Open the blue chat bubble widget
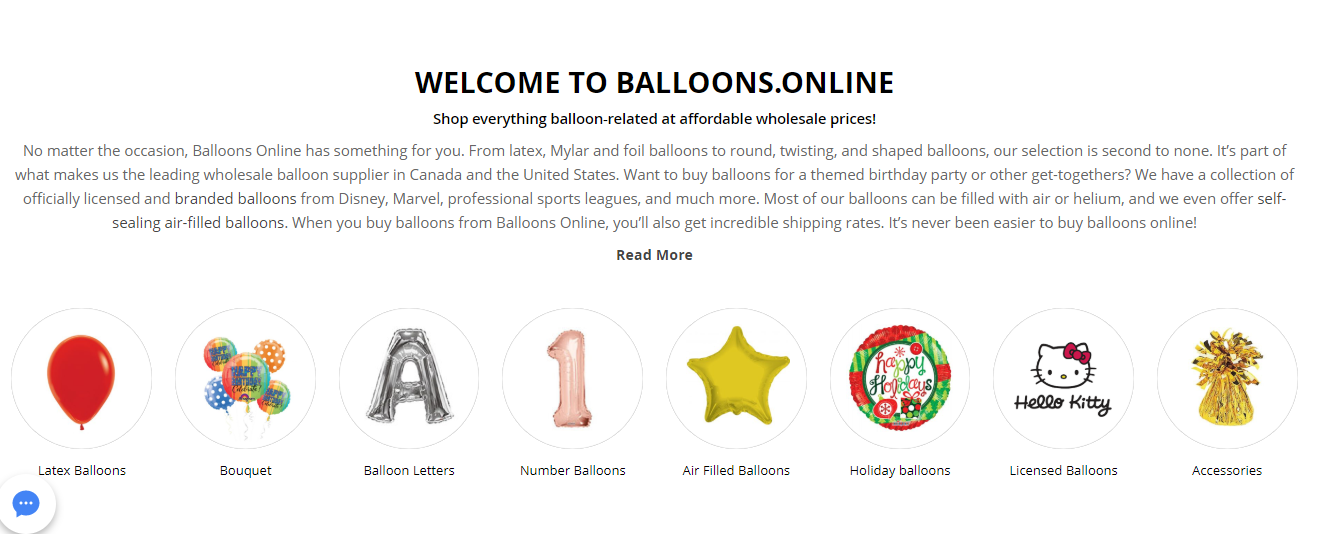 [26, 503]
